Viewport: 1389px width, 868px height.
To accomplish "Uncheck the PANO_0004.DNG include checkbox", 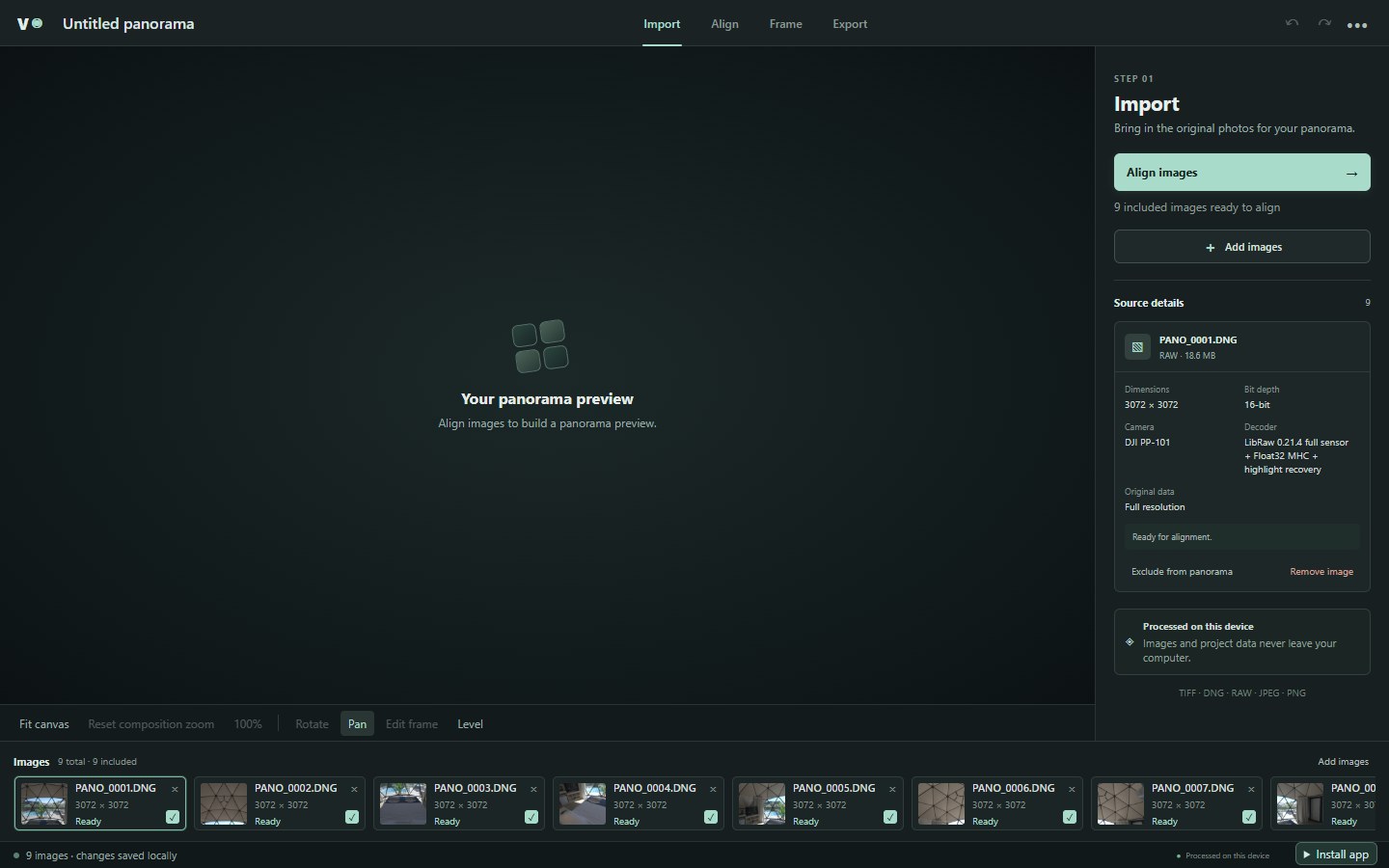I will [711, 817].
